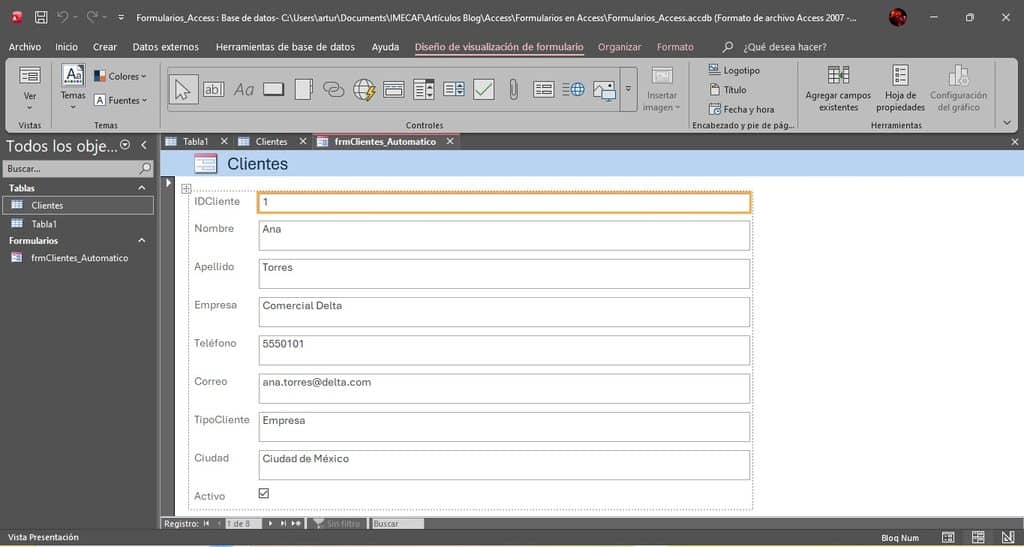Viewport: 1024px width, 547px height.
Task: Click the Fecha y hora button
Action: point(741,110)
